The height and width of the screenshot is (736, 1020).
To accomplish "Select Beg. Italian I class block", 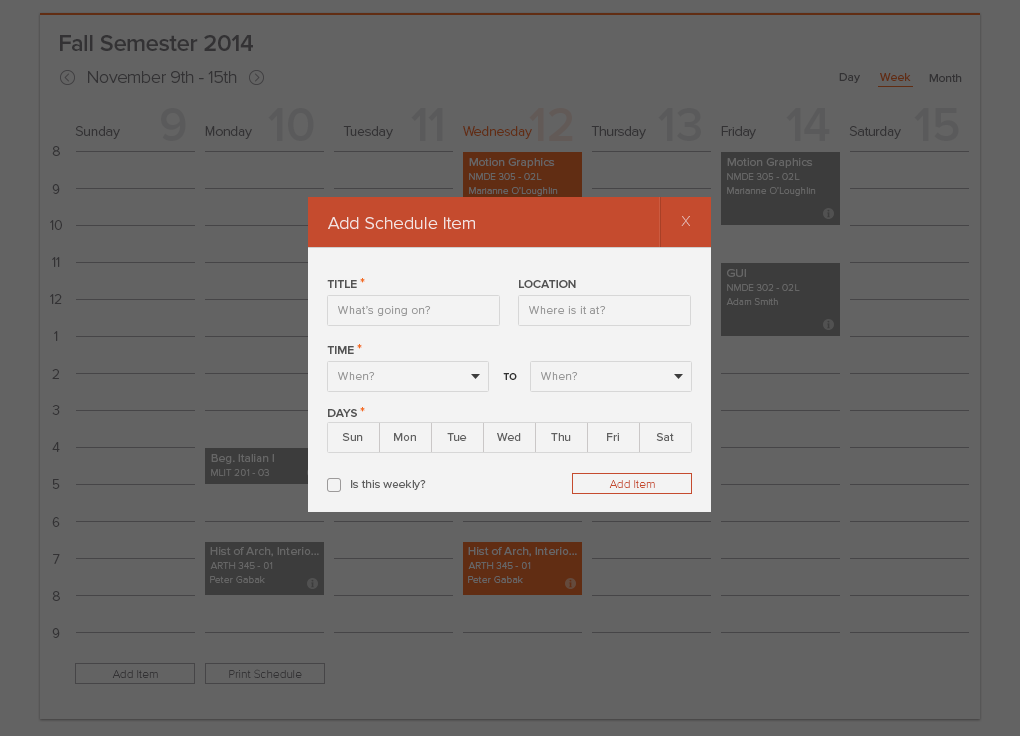I will click(x=256, y=466).
